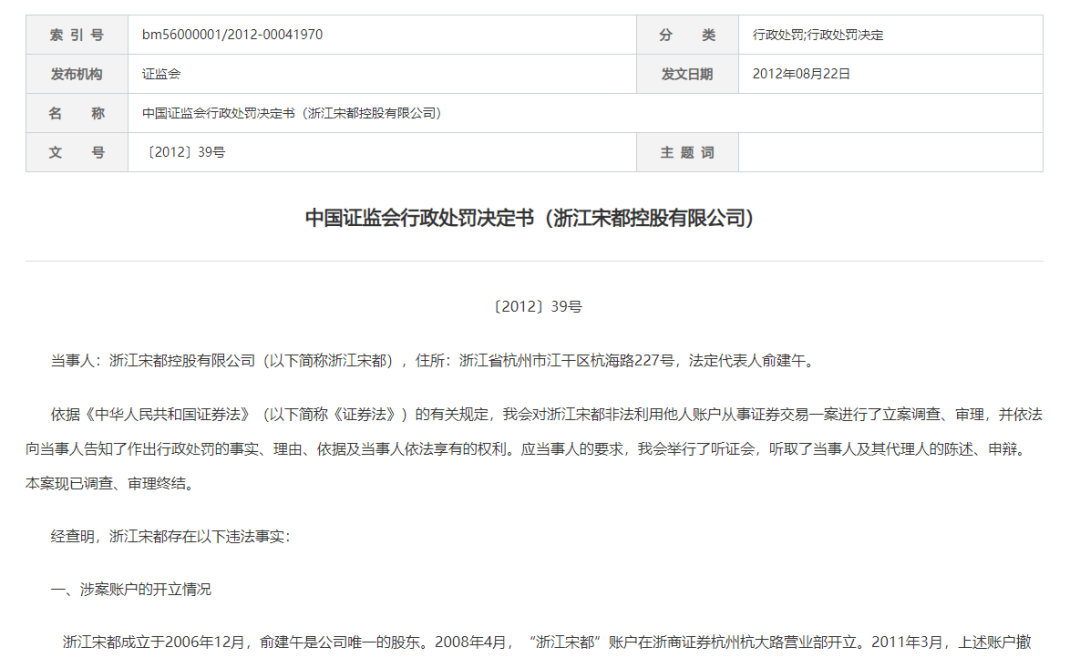
Task: Click 〔2012〕39号 in the table
Action: point(183,152)
